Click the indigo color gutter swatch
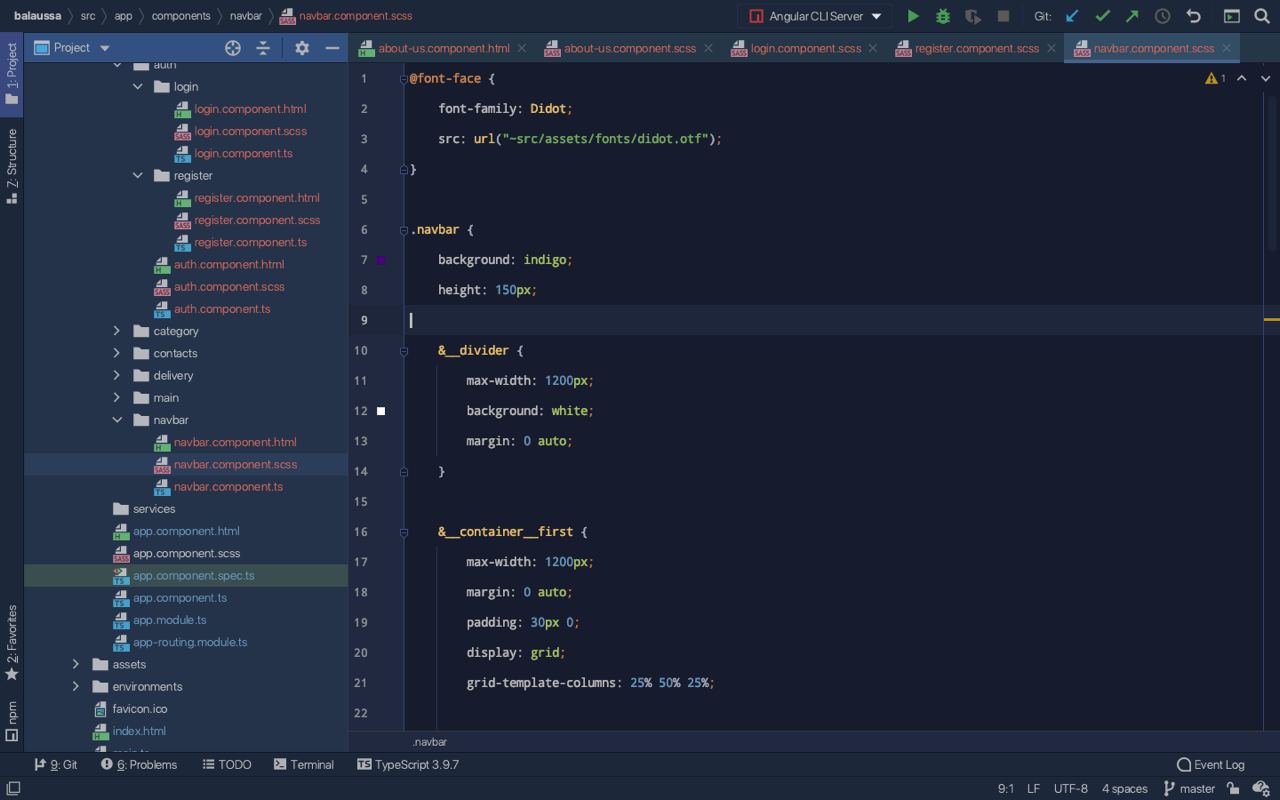This screenshot has width=1280, height=800. (381, 260)
